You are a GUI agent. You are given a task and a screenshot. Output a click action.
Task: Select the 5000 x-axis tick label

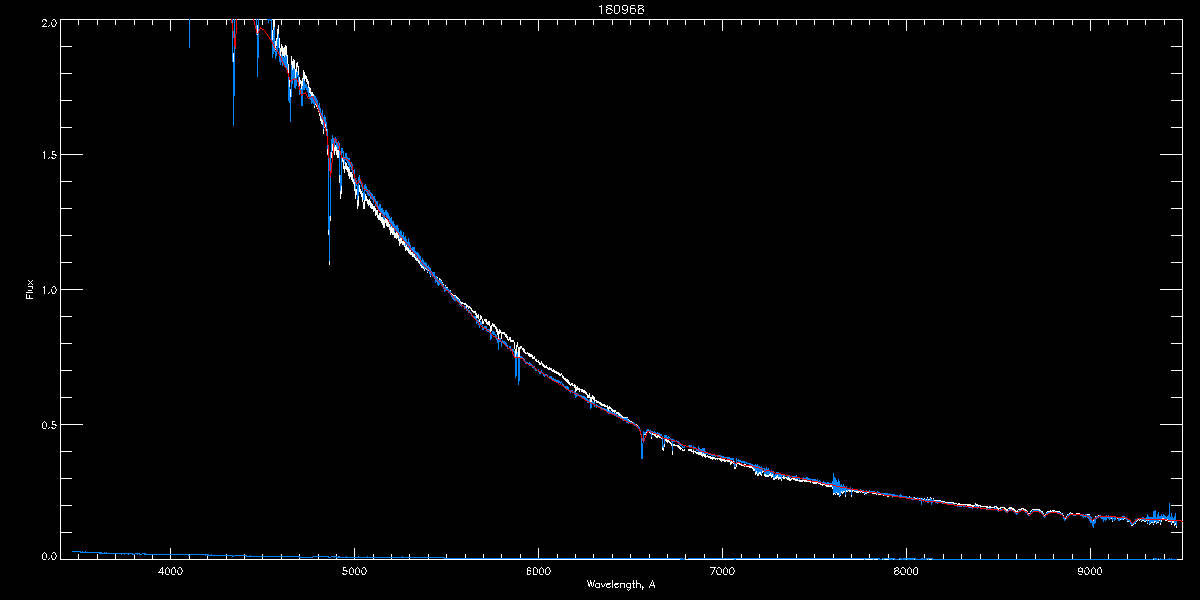(353, 571)
